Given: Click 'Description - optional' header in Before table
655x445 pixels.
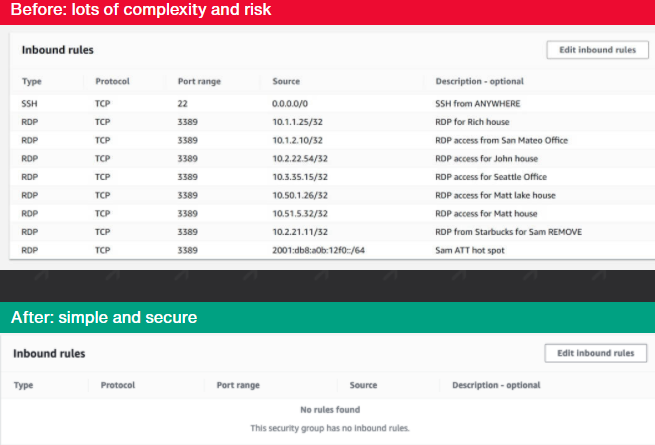Looking at the screenshot, I should click(480, 81).
